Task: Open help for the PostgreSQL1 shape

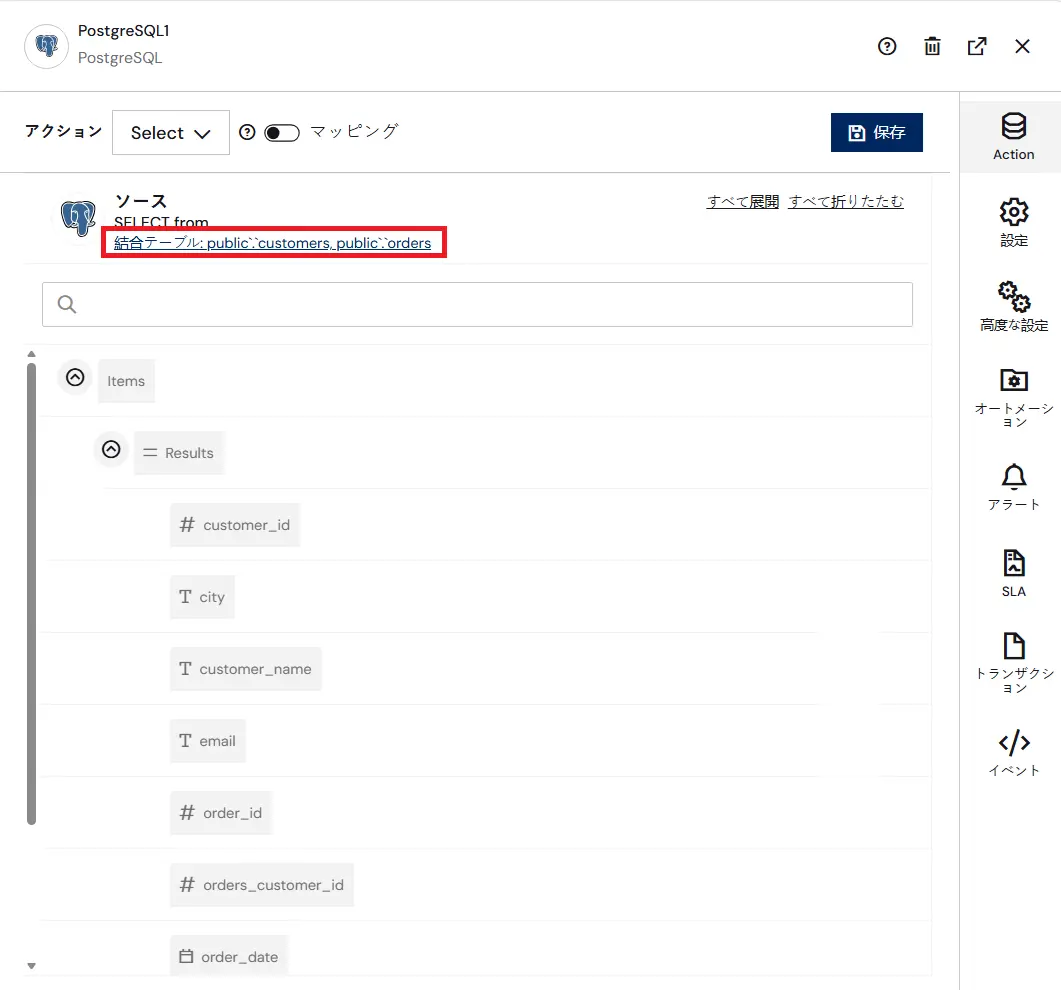Action: [886, 46]
